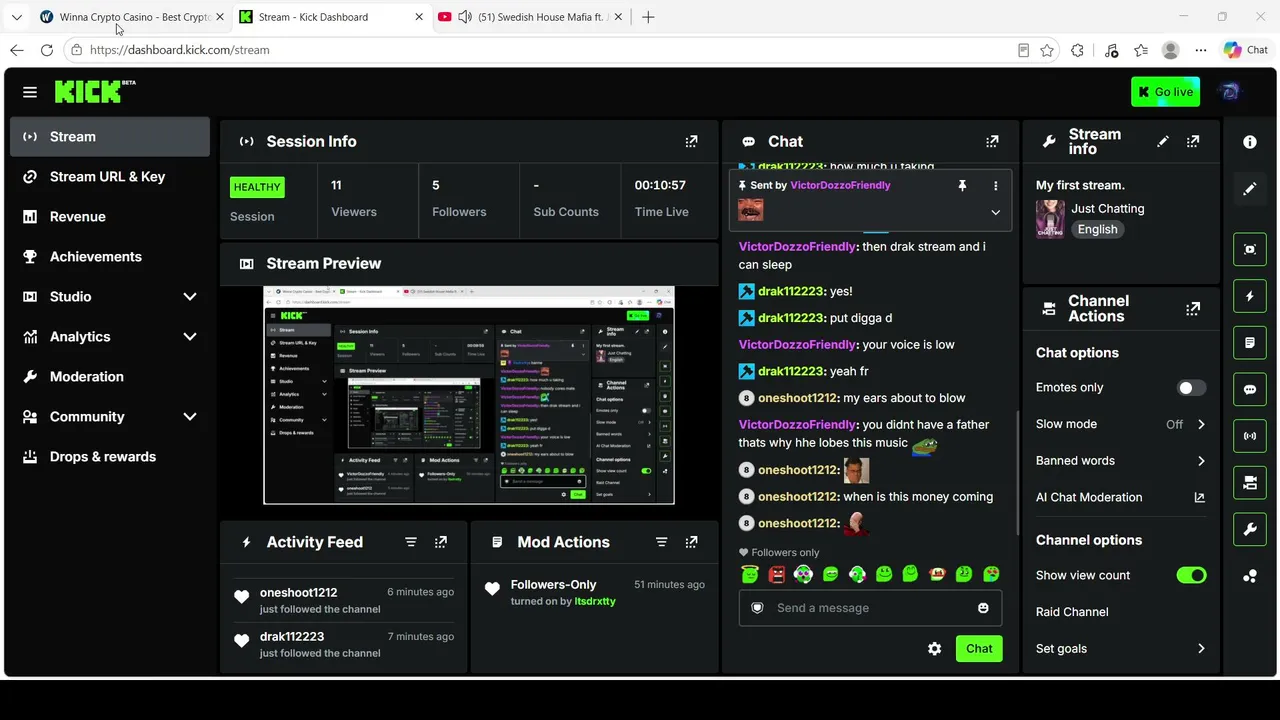Viewport: 1280px width, 720px height.
Task: Go to Revenue in the sidebar
Action: [110, 217]
